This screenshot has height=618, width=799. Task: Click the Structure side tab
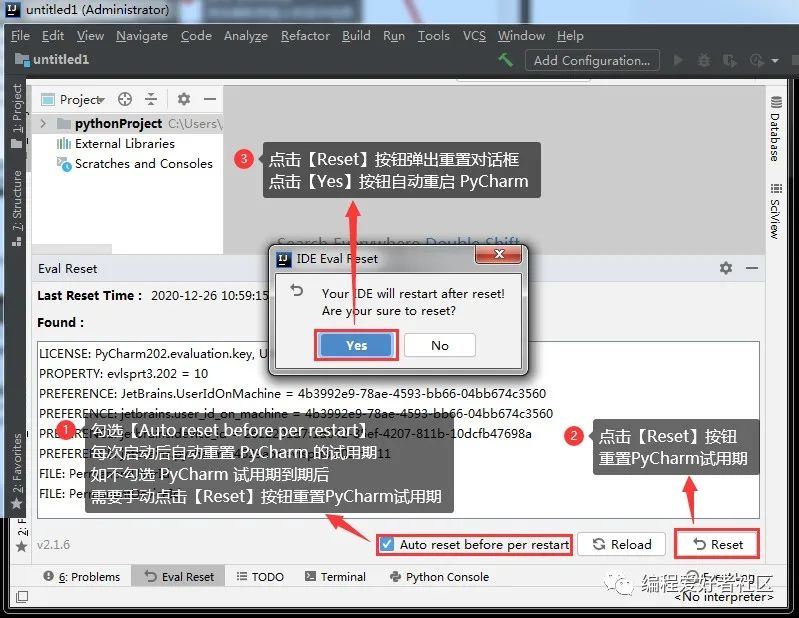click(x=17, y=208)
